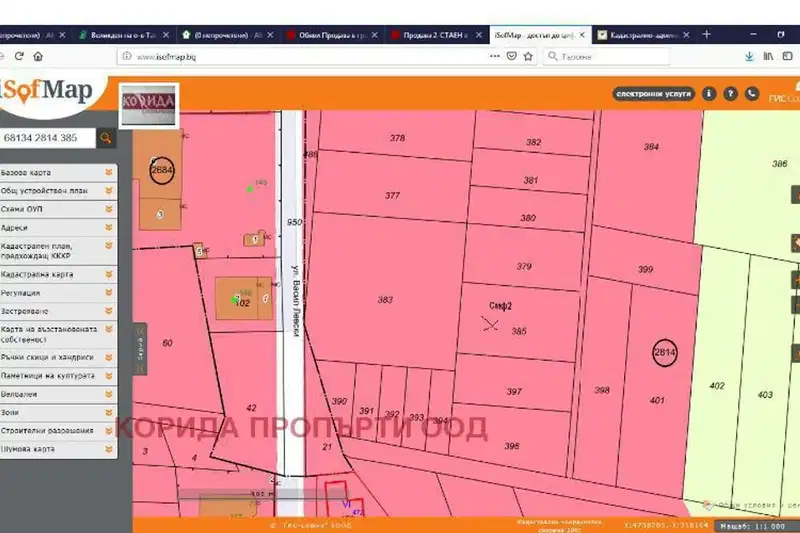Click the circled 2814 marker on map
The image size is (800, 533).
point(665,352)
